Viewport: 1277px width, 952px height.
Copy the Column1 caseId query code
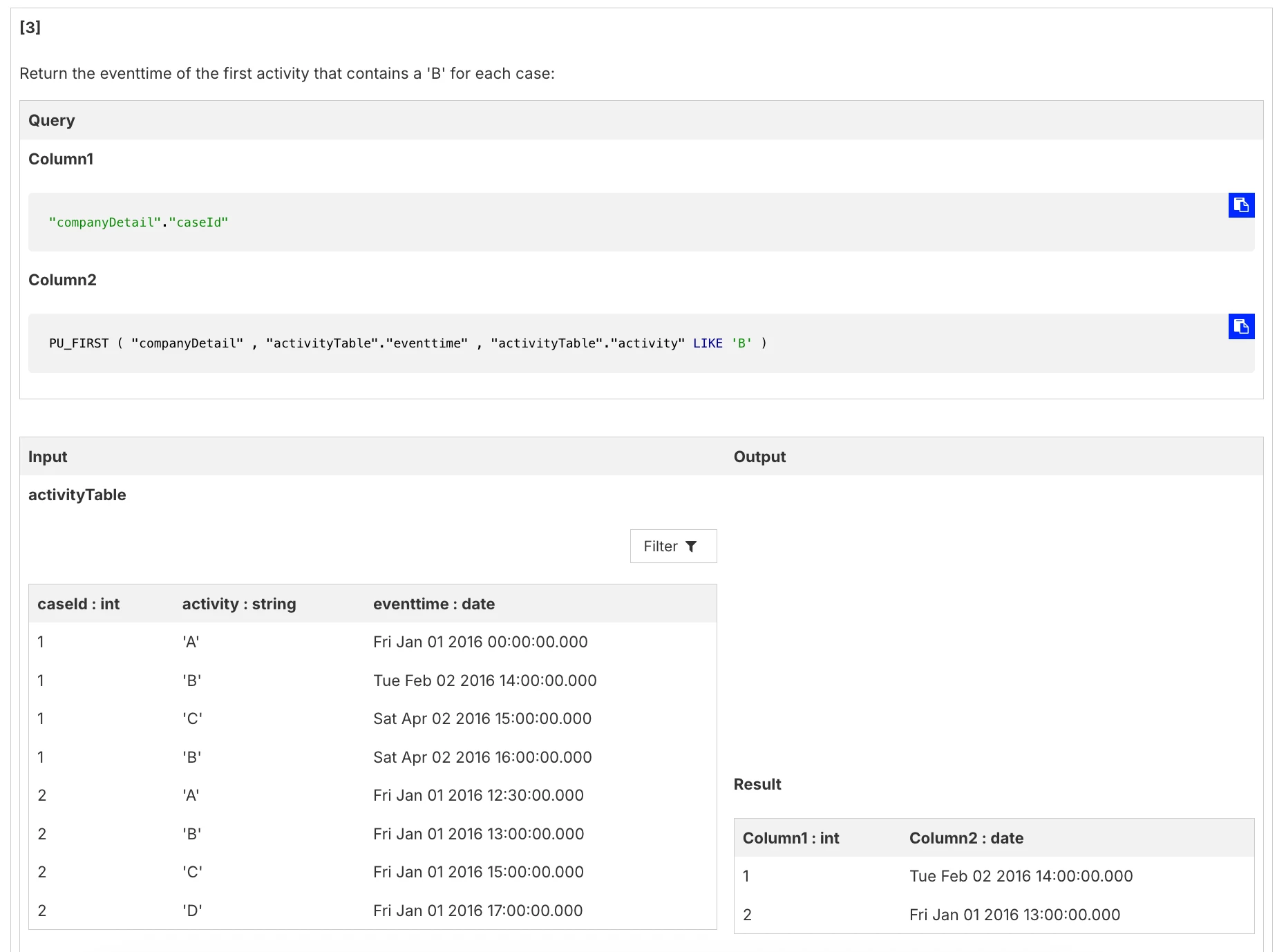click(x=1241, y=205)
